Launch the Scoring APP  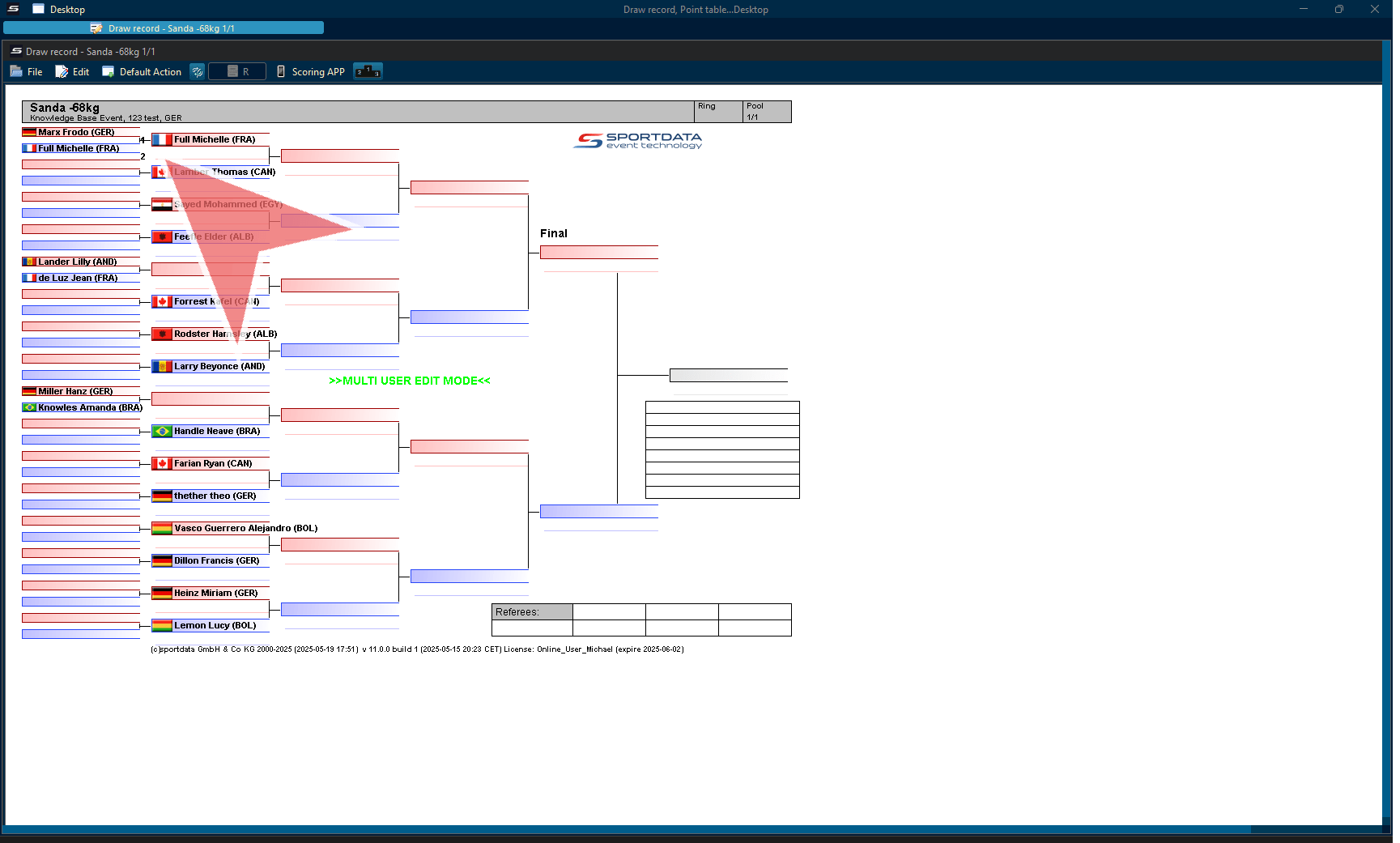[311, 72]
